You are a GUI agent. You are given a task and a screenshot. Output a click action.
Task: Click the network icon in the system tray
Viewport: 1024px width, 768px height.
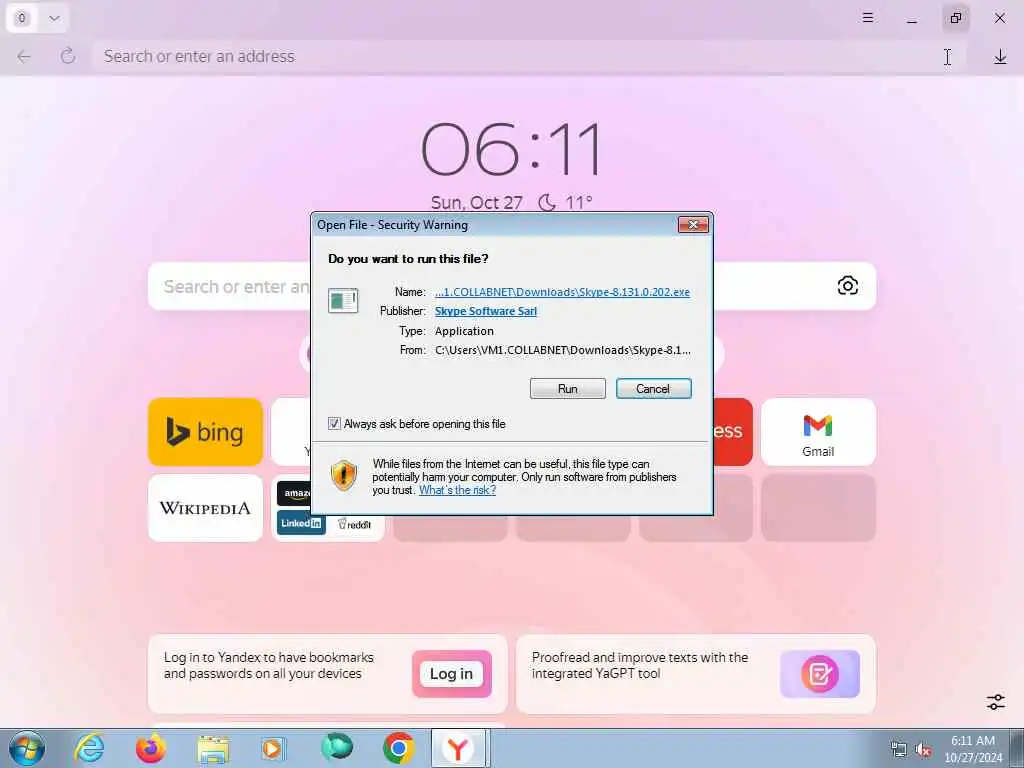(899, 749)
